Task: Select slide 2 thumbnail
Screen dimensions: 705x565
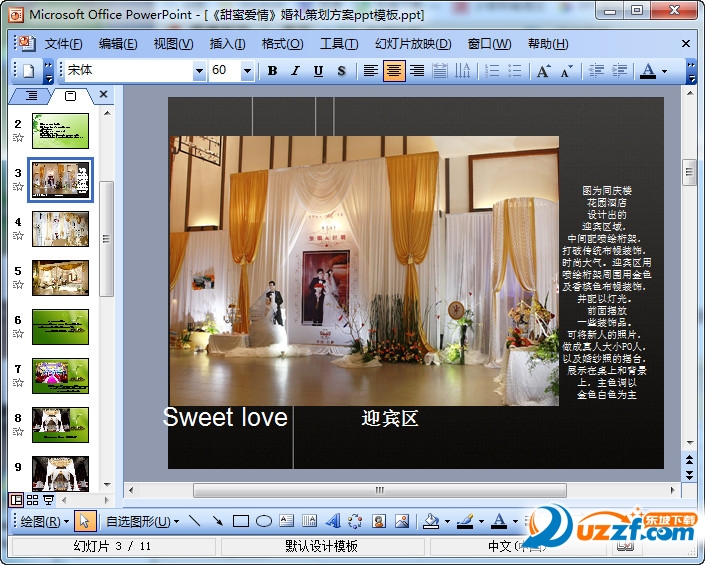Action: (x=60, y=131)
